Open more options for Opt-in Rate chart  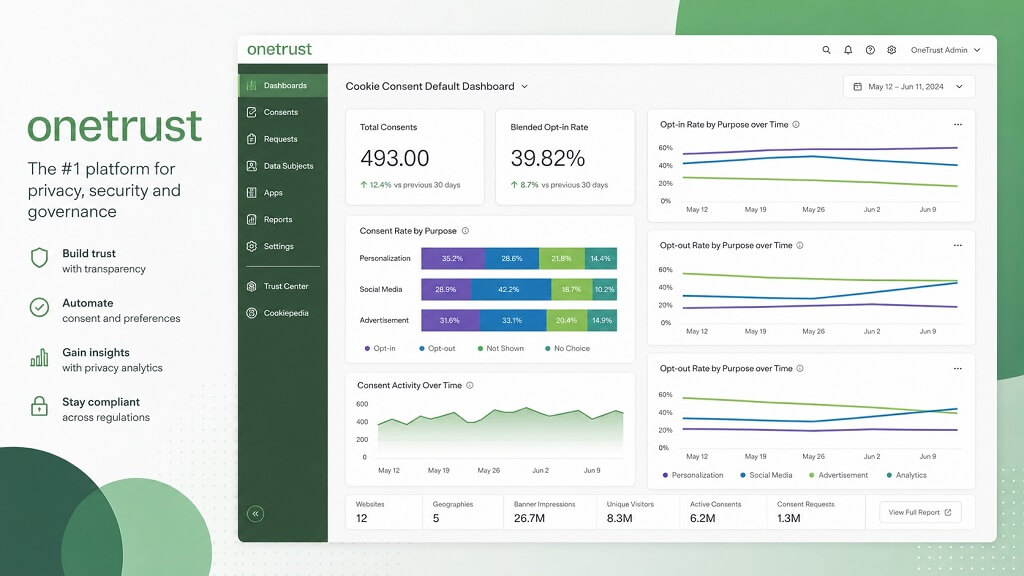(x=957, y=124)
